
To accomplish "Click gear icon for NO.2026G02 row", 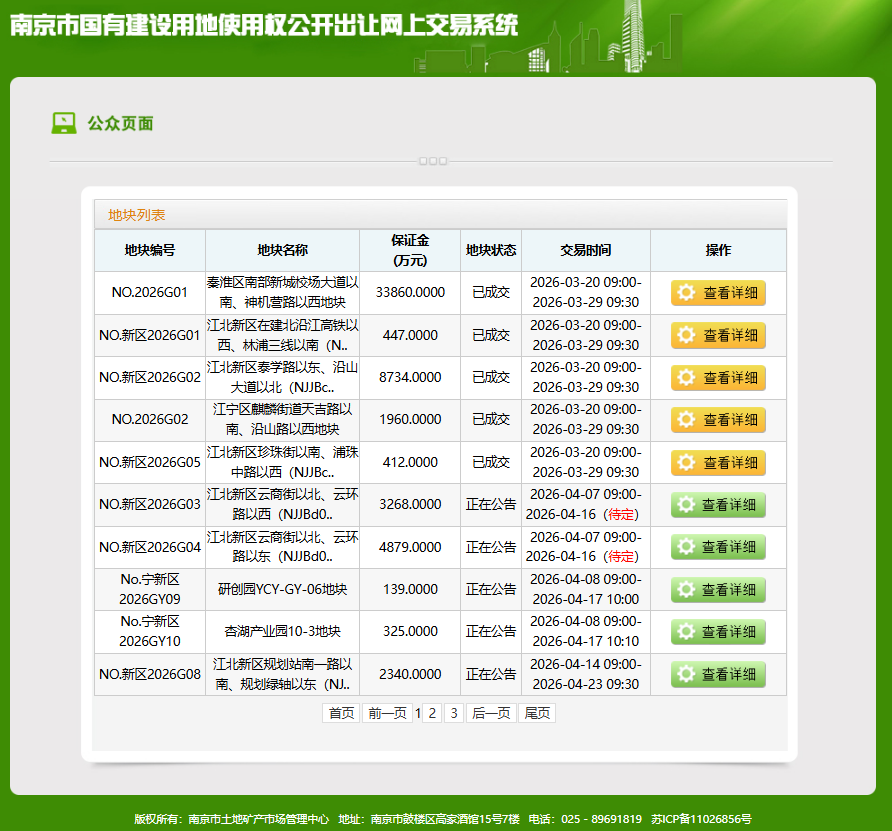I will [x=686, y=420].
